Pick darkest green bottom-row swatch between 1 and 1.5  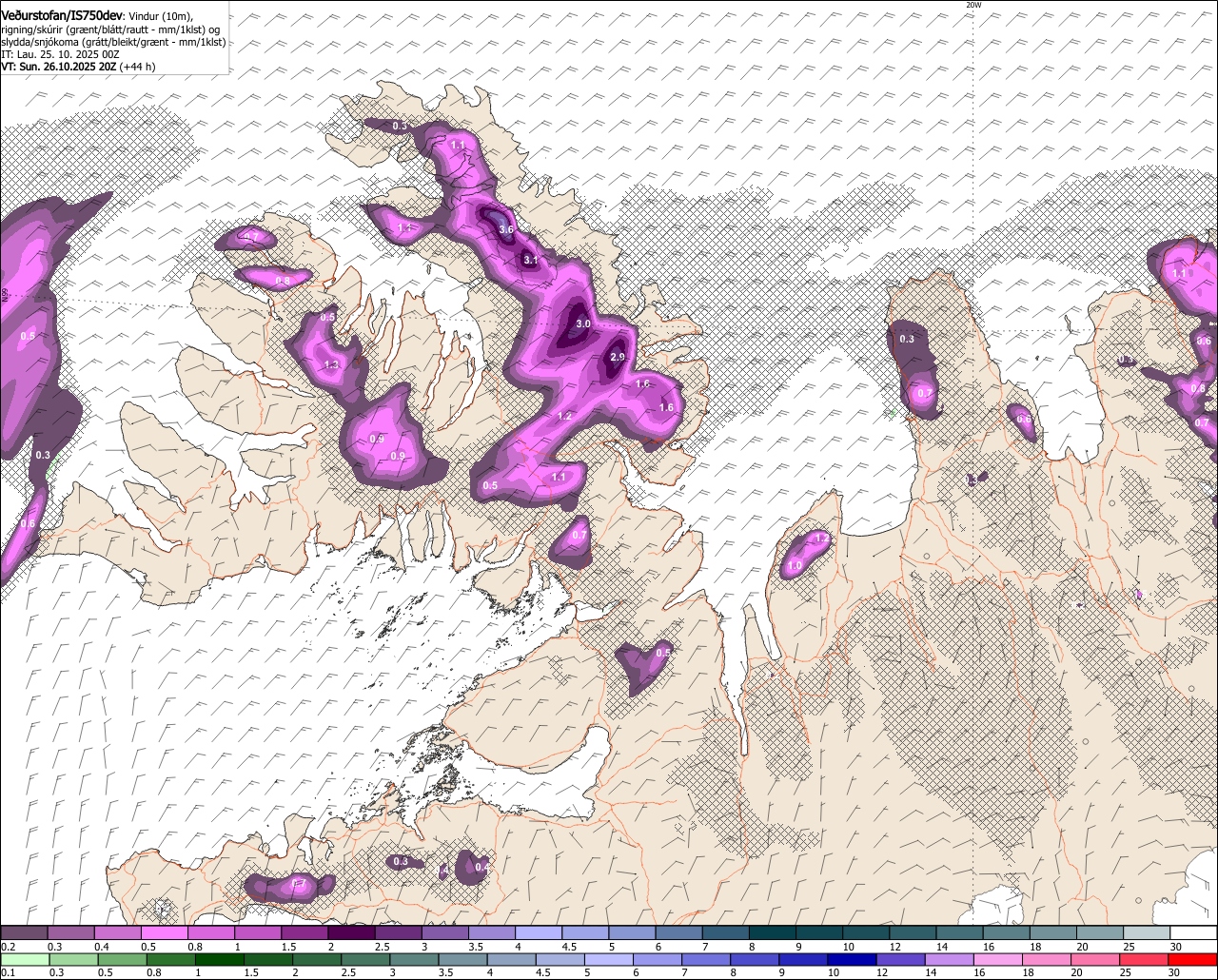[x=220, y=959]
